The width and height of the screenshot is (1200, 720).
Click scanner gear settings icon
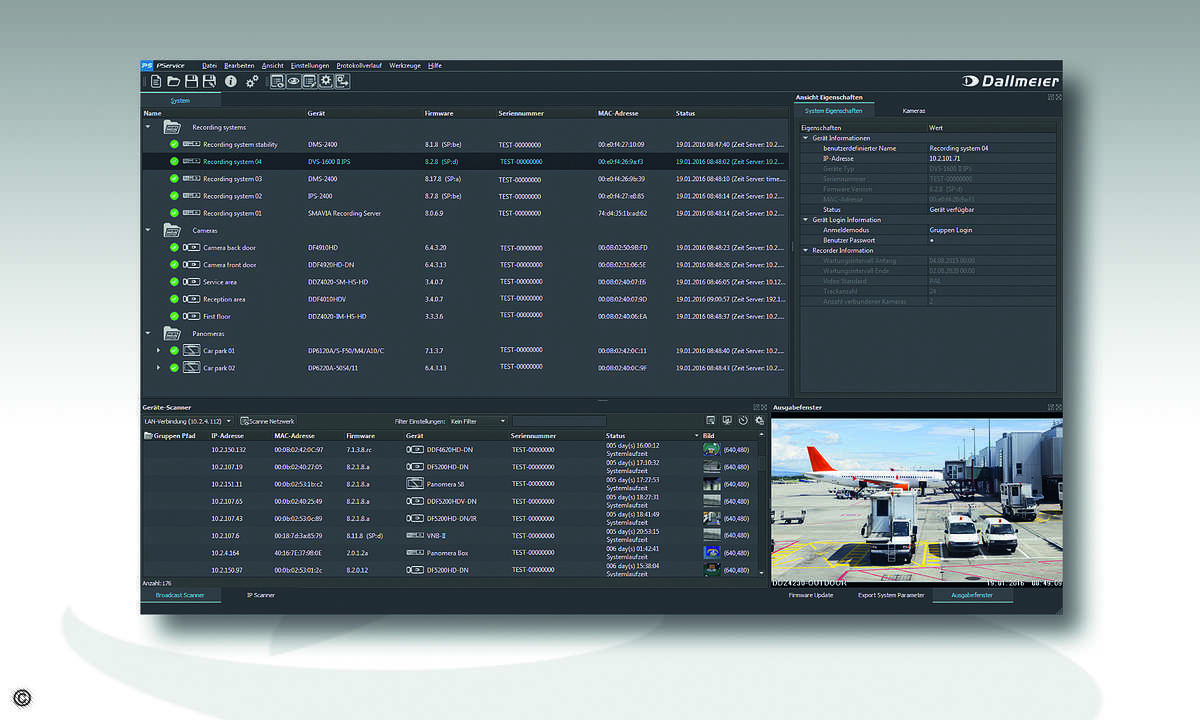(x=759, y=421)
